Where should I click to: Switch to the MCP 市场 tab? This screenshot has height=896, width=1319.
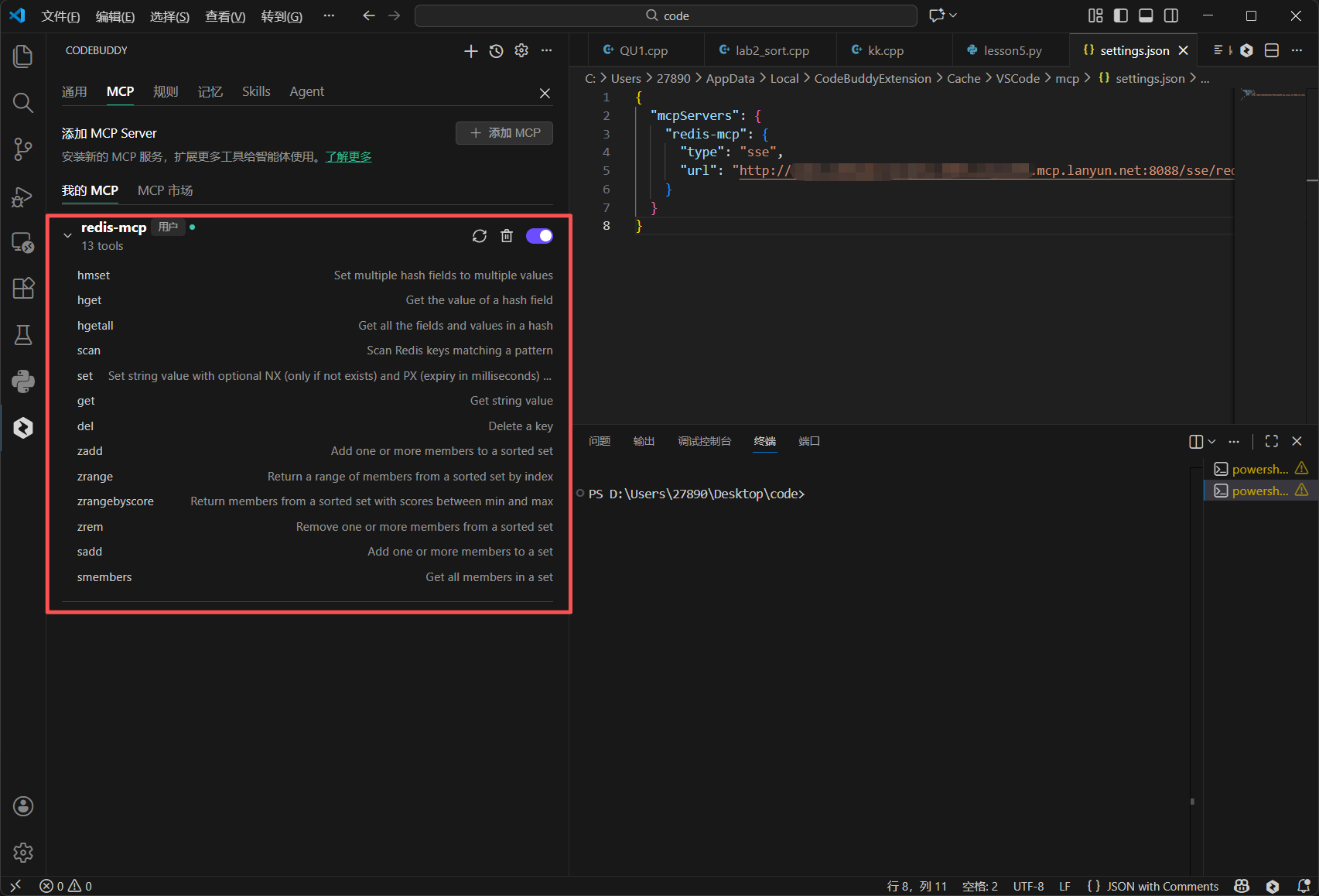[x=165, y=190]
